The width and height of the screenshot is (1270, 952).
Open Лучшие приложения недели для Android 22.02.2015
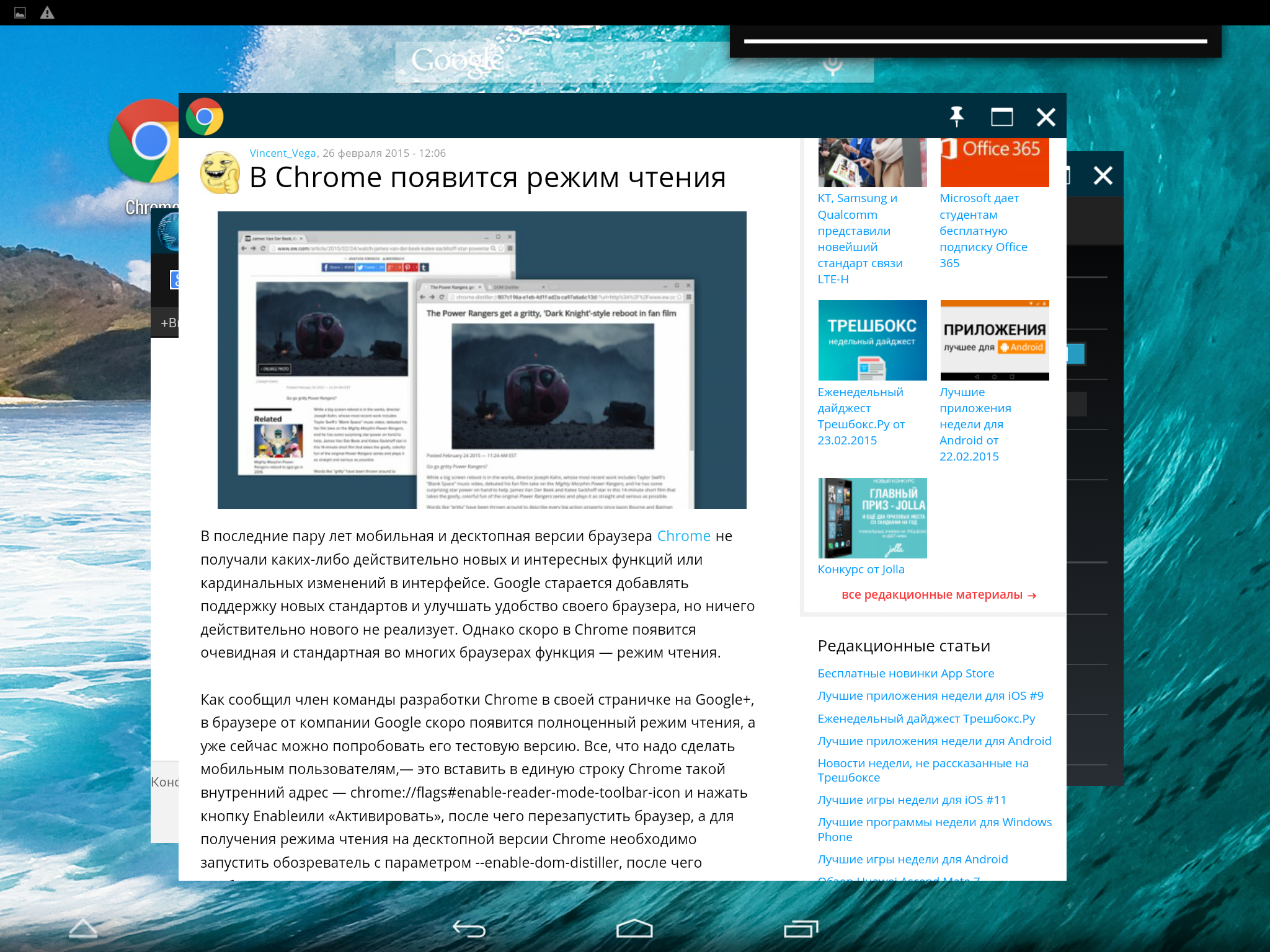click(x=975, y=424)
